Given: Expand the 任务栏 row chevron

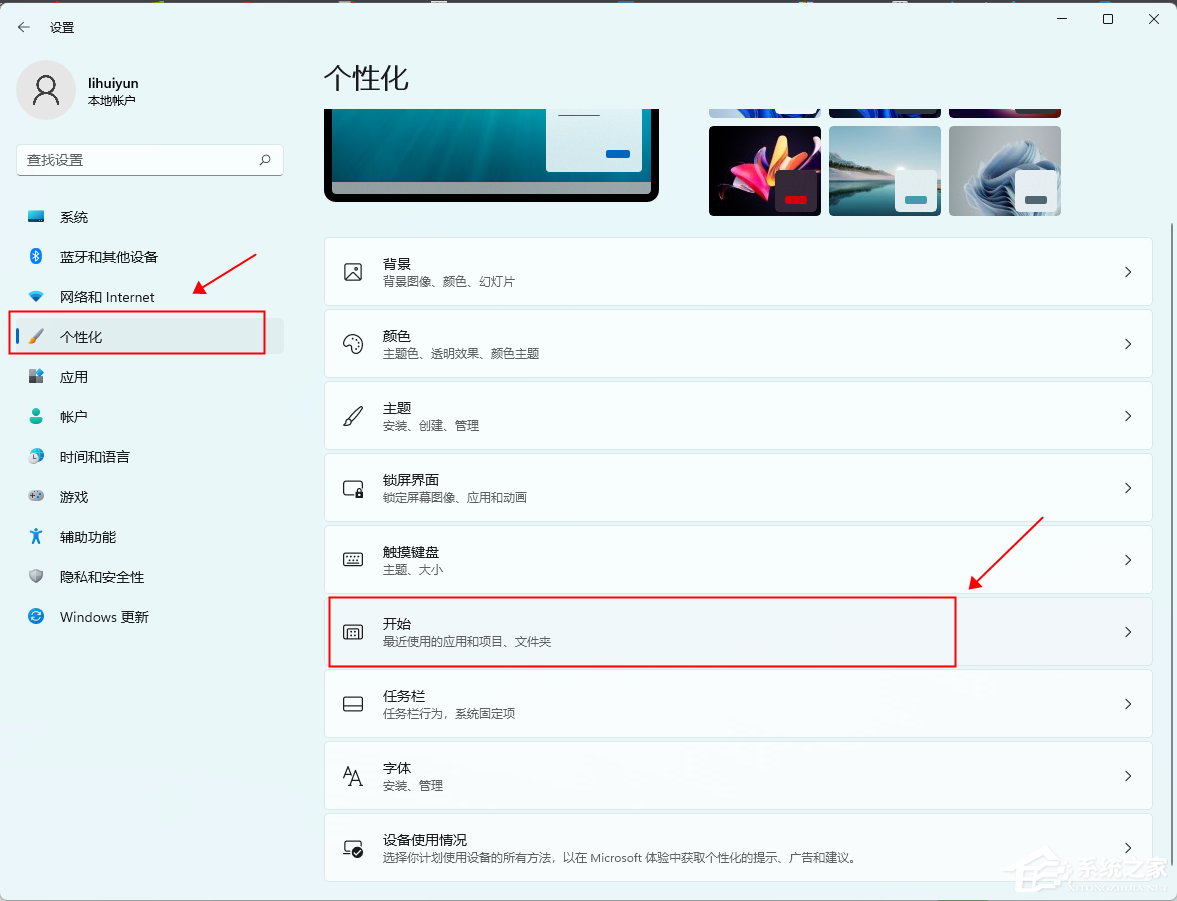Looking at the screenshot, I should 1127,704.
